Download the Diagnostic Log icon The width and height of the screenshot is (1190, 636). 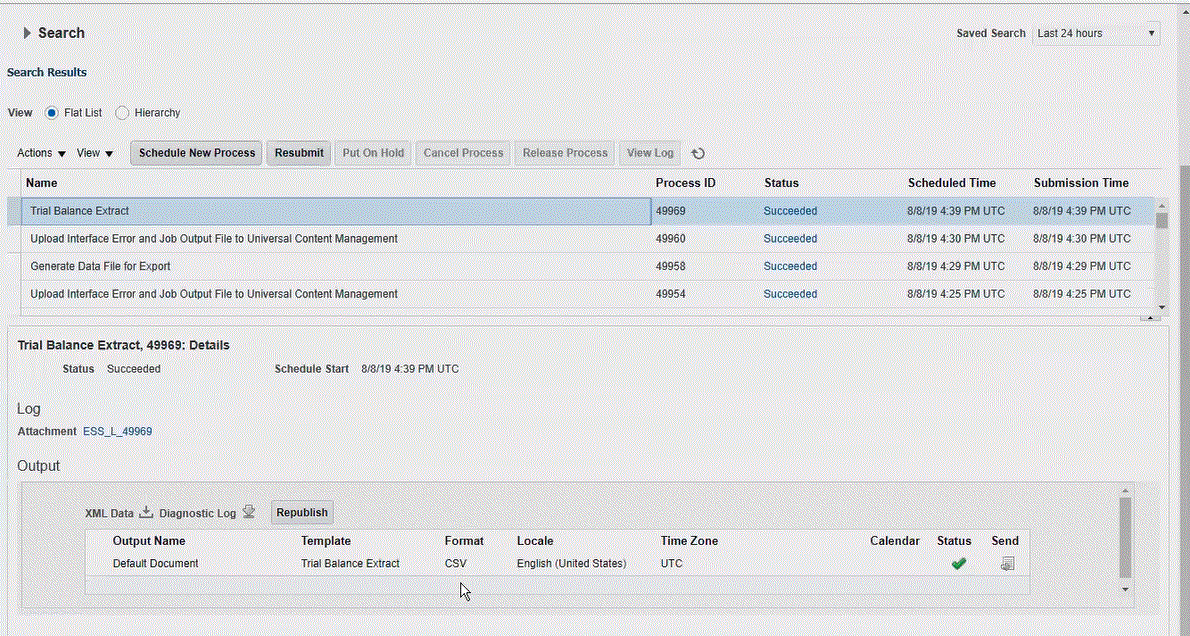coord(249,512)
